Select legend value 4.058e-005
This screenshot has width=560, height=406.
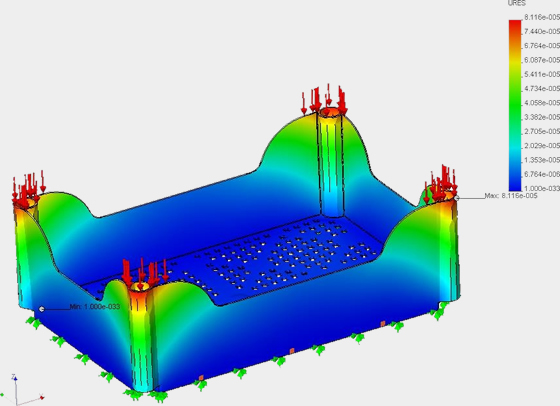pos(541,103)
